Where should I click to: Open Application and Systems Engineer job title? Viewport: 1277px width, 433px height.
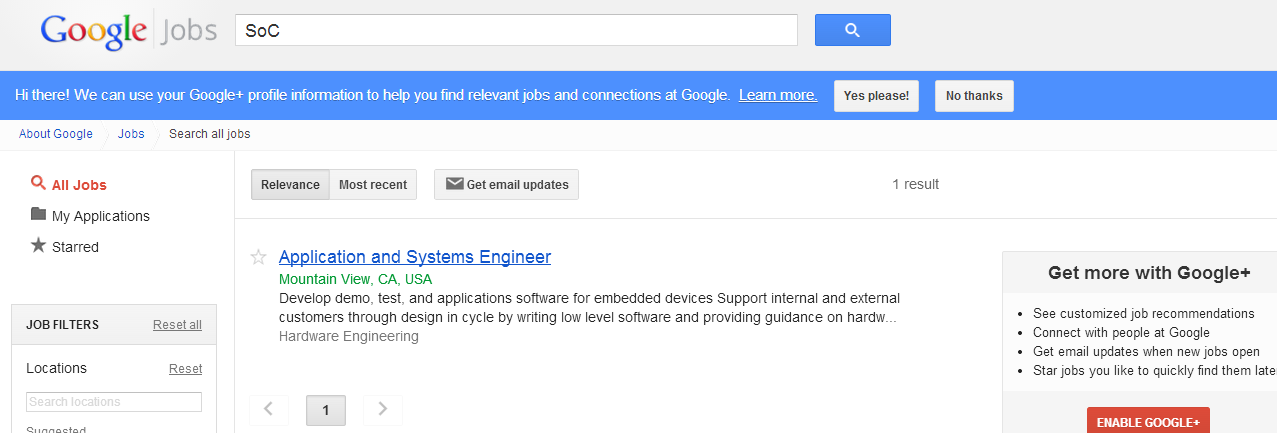point(415,257)
